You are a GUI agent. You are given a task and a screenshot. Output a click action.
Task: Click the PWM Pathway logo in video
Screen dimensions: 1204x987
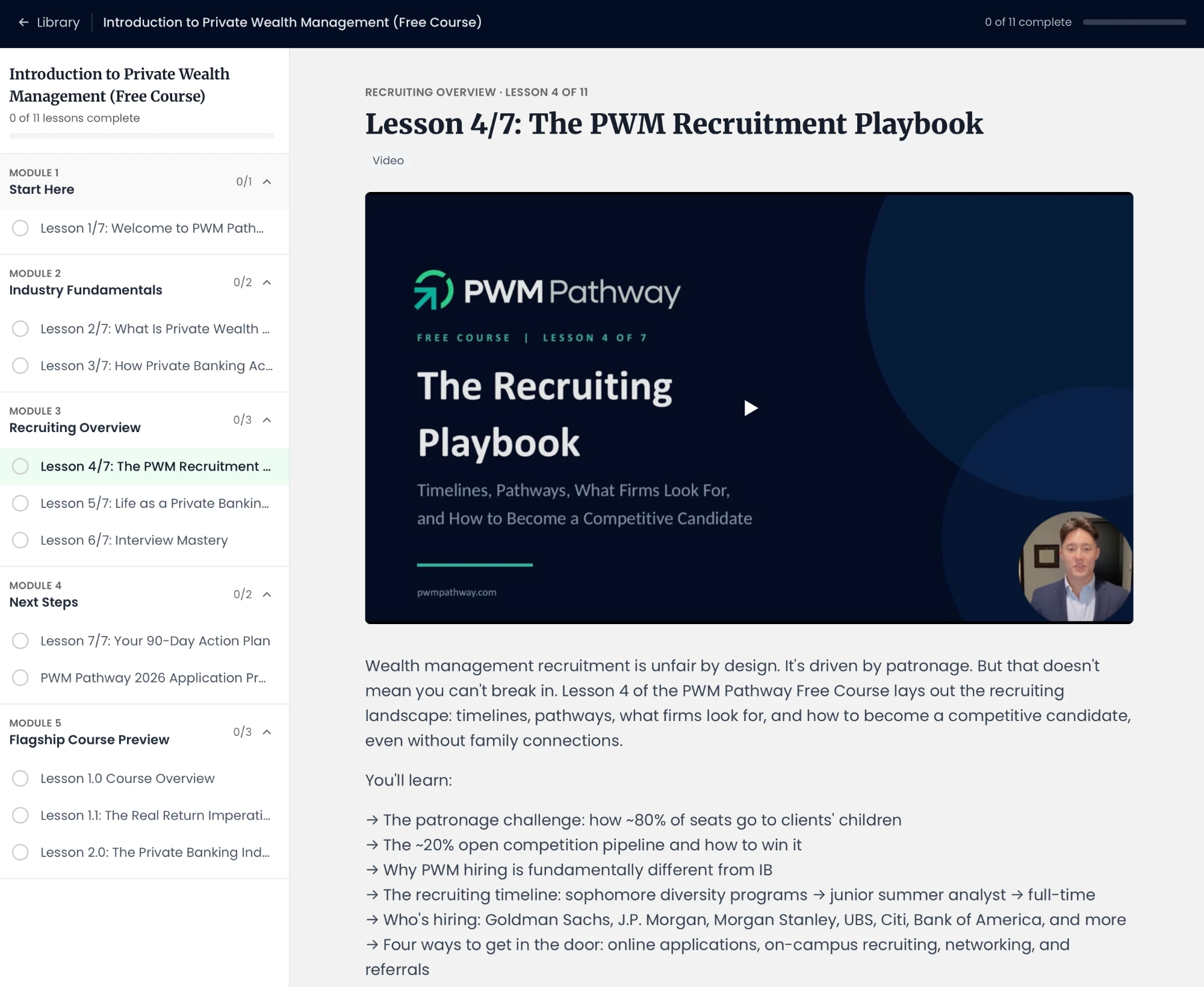point(547,291)
